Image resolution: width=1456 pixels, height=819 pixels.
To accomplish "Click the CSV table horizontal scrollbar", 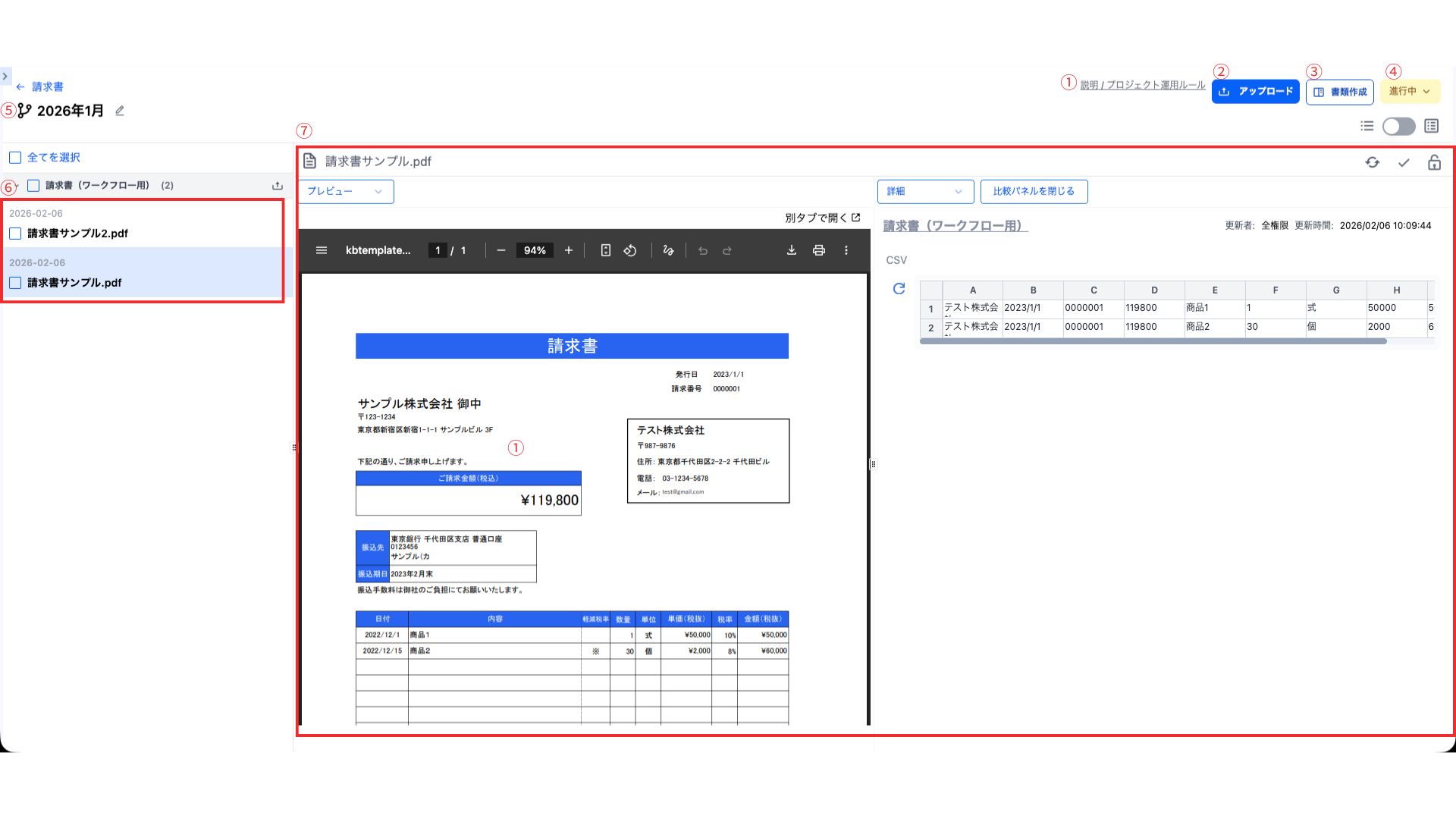I will click(1153, 341).
